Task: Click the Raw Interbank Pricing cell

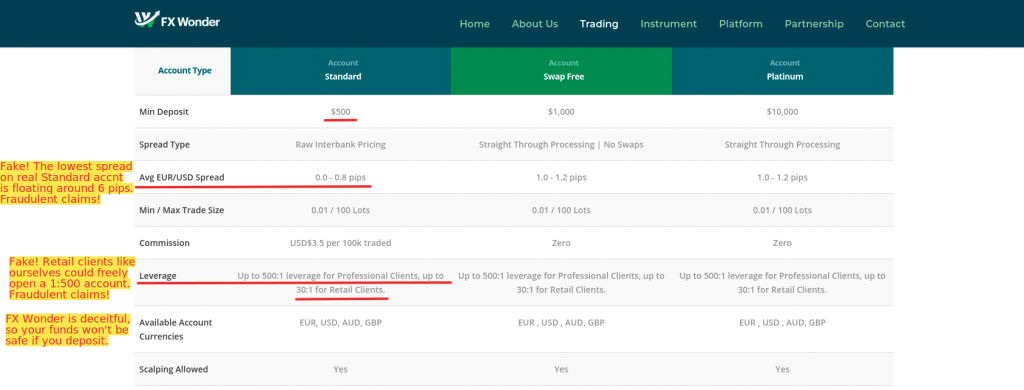Action: click(x=341, y=144)
